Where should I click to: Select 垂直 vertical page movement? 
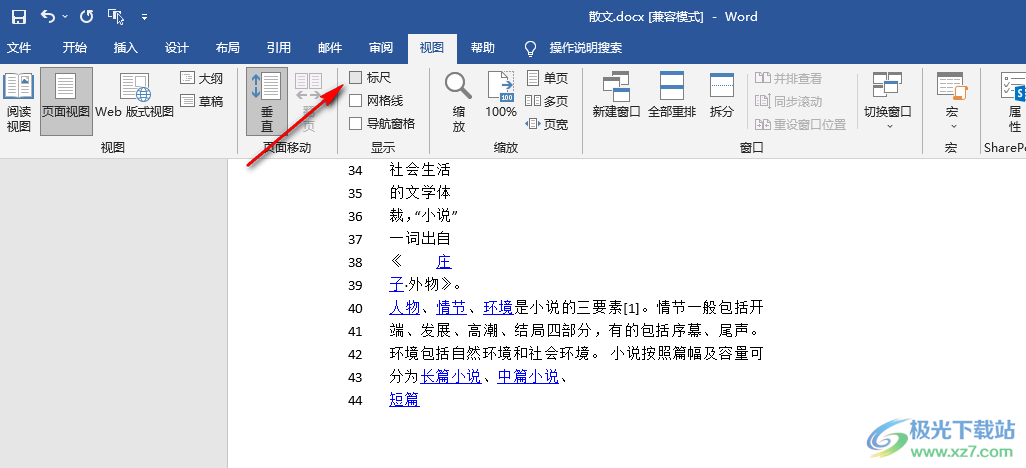tap(267, 102)
